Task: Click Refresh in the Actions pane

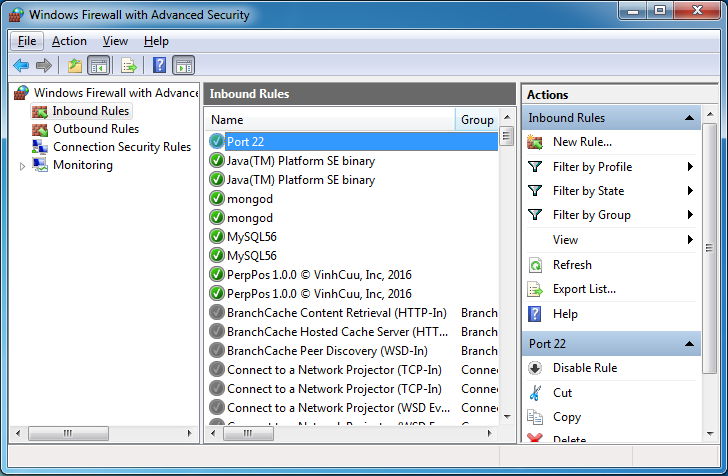Action: [572, 265]
